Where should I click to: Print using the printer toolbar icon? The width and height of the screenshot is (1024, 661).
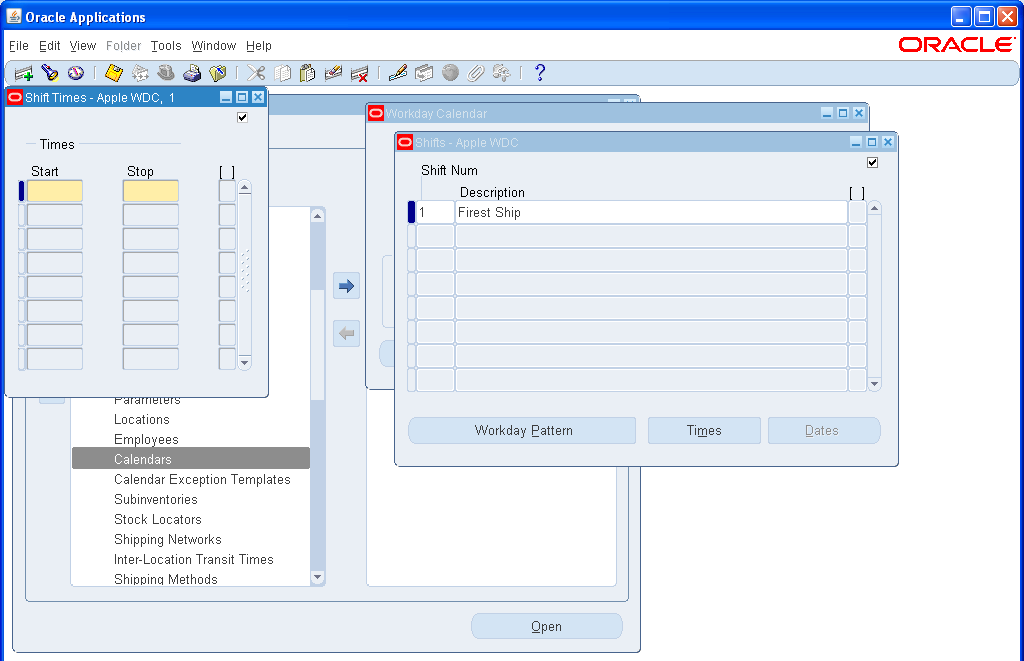pos(192,72)
